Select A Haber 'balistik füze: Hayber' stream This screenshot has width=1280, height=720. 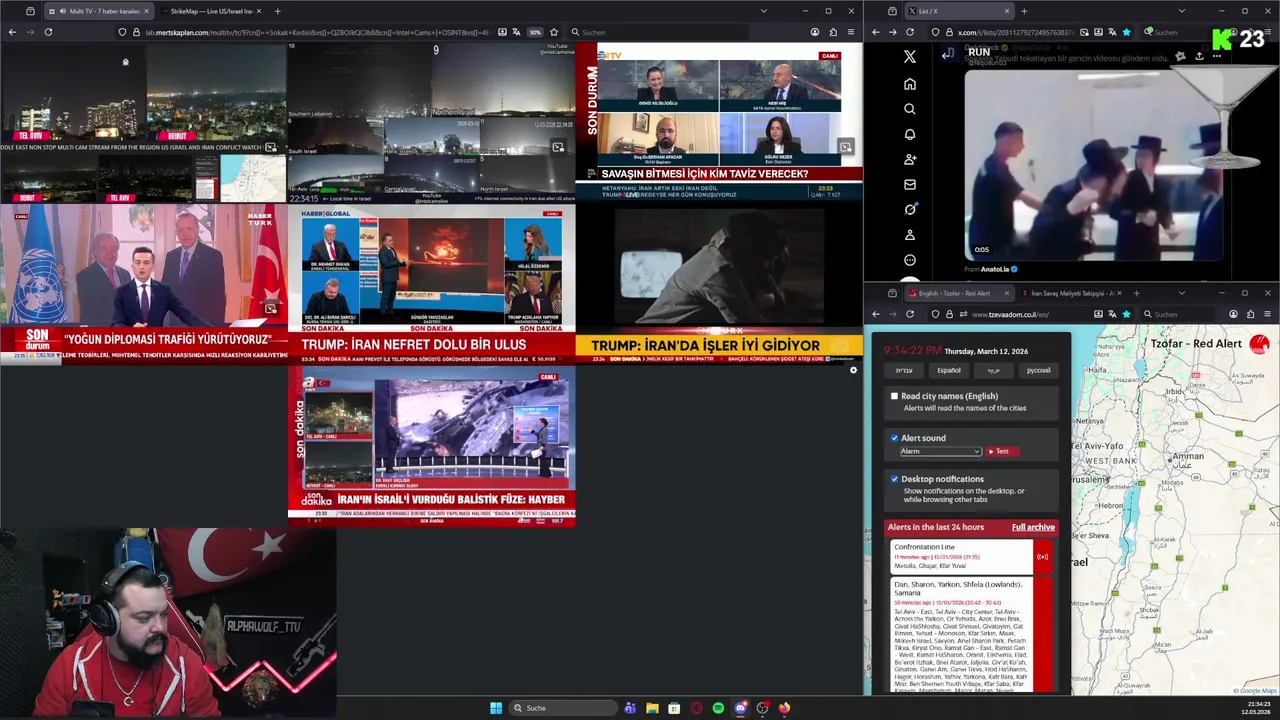point(431,447)
